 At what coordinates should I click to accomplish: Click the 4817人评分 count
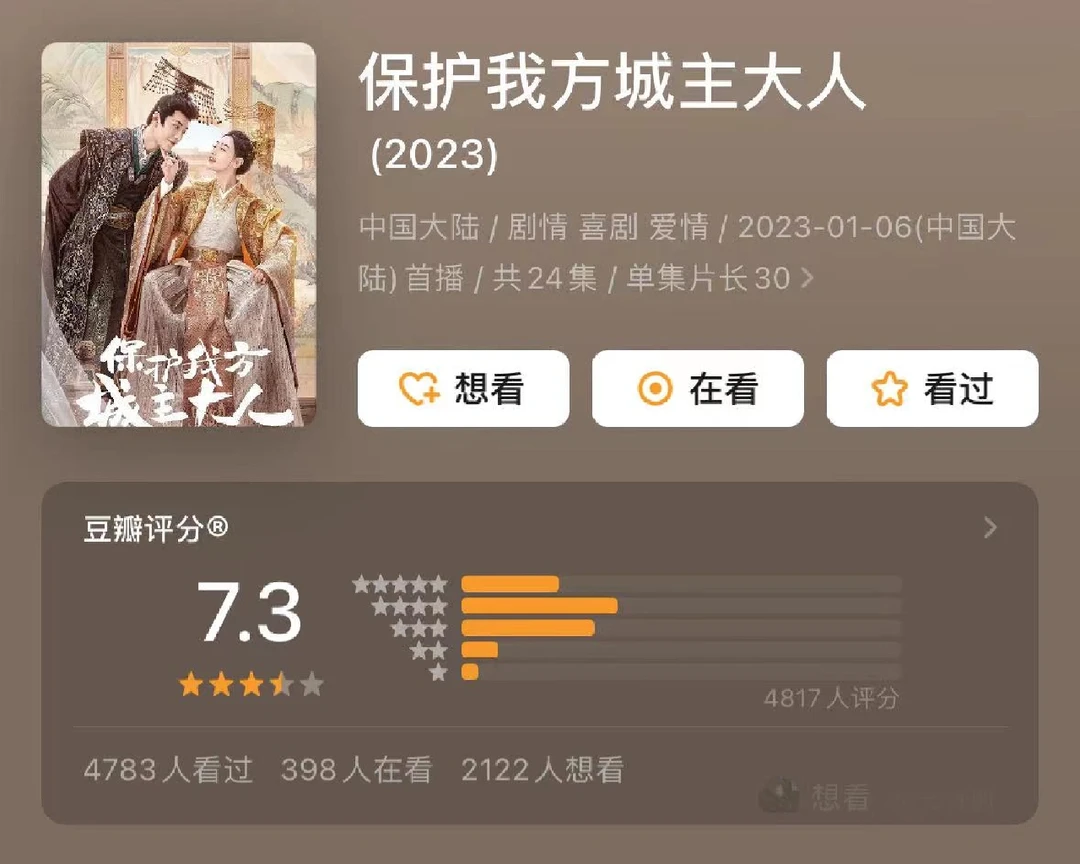click(831, 698)
